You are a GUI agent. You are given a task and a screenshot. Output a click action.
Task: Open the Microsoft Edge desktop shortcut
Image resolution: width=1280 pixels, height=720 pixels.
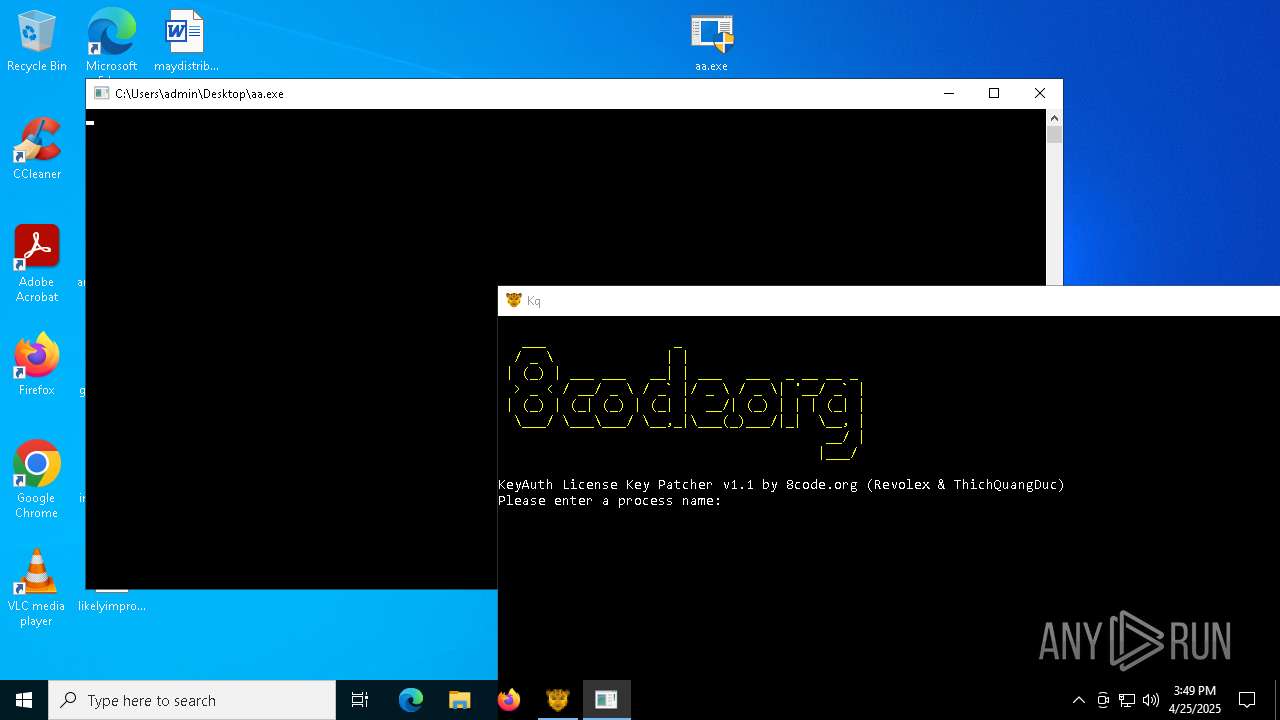point(111,40)
